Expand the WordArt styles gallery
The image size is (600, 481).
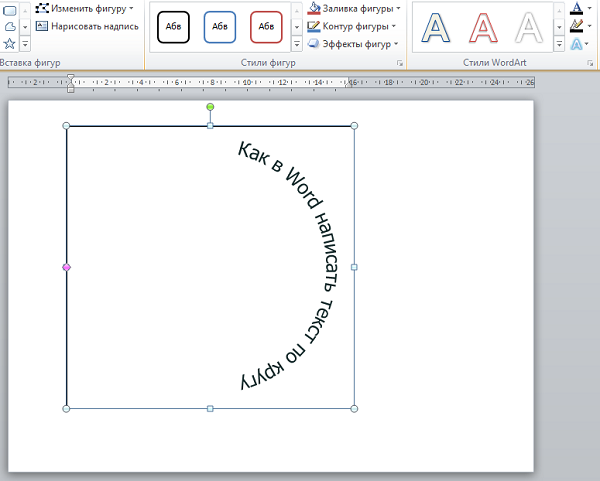559,44
